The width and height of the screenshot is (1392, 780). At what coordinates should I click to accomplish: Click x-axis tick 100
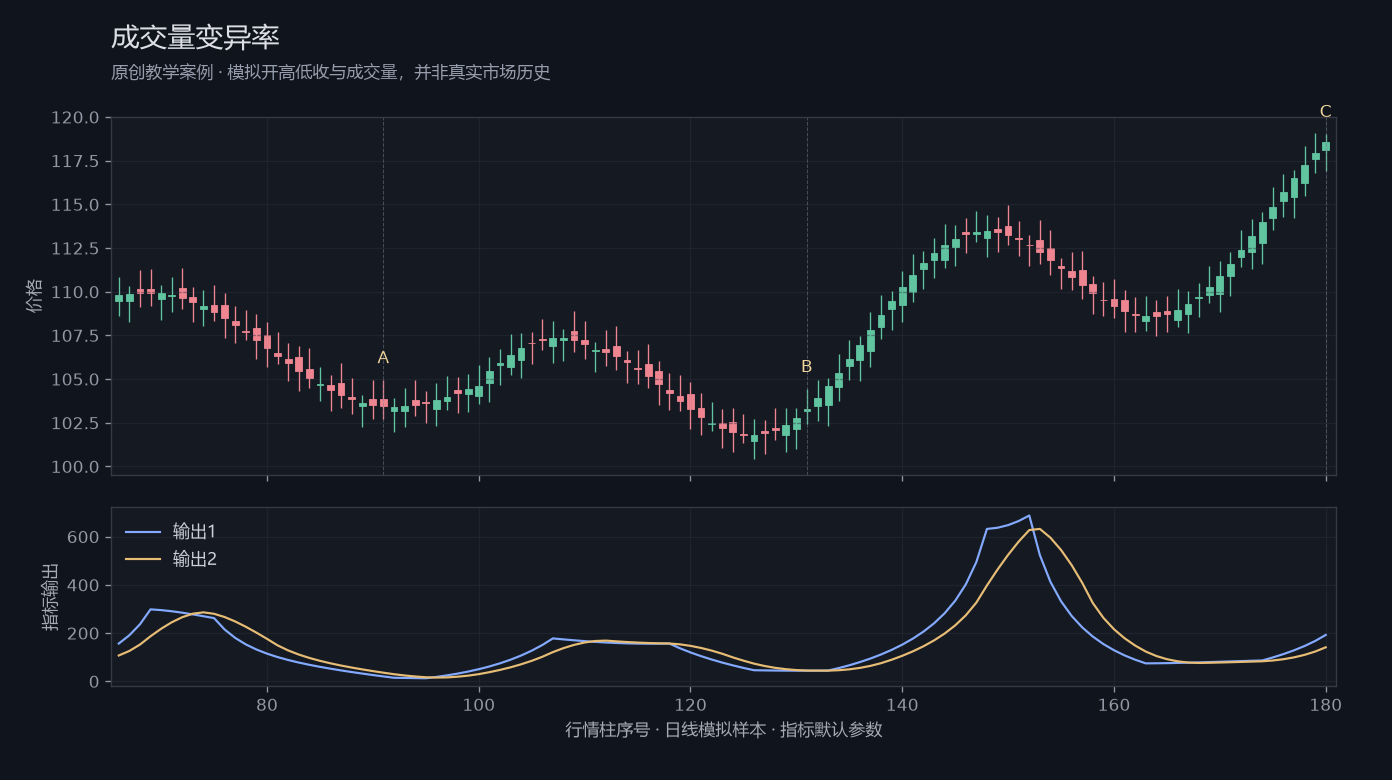(479, 703)
